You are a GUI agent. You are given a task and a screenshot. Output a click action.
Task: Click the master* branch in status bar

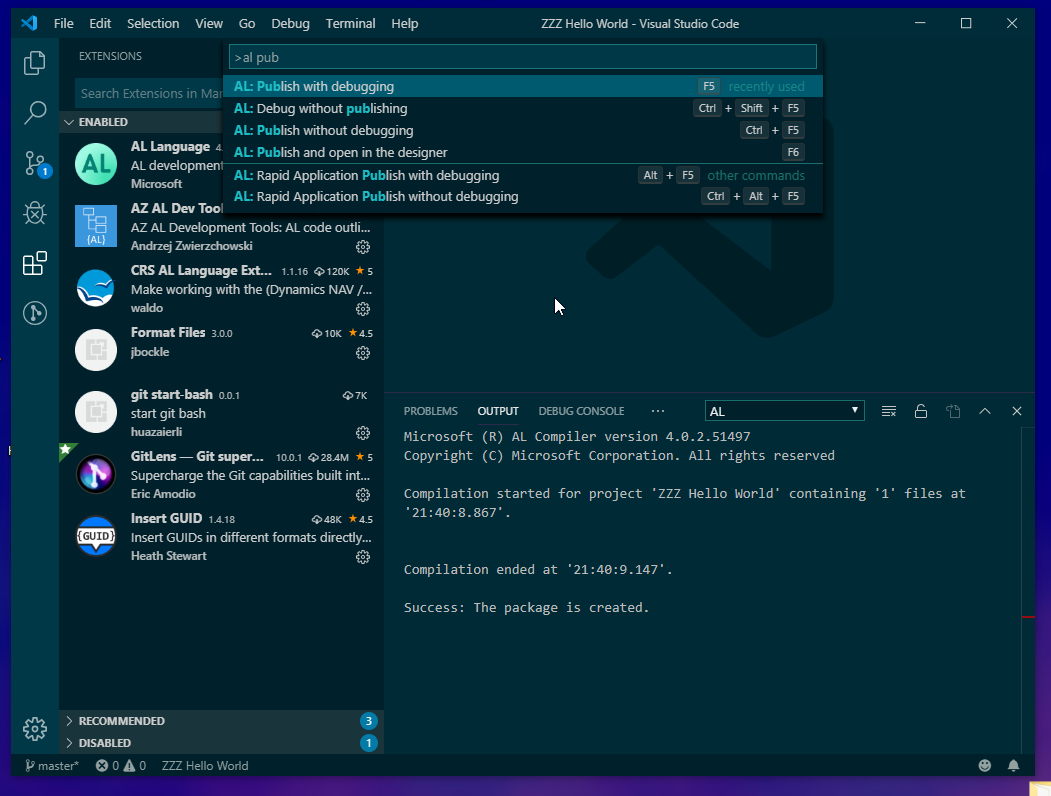point(52,765)
